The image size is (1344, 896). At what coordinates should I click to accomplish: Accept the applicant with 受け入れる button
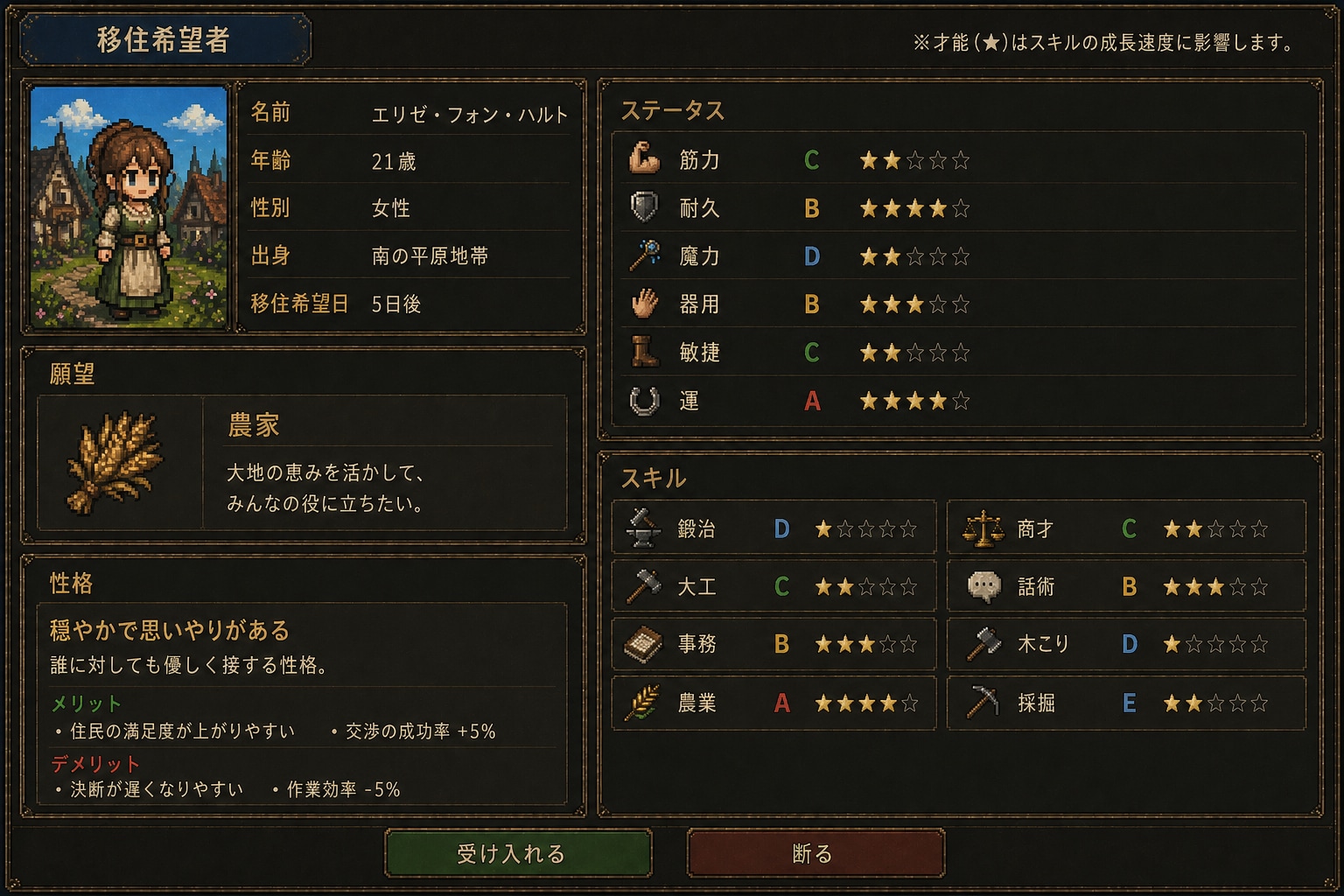click(518, 853)
